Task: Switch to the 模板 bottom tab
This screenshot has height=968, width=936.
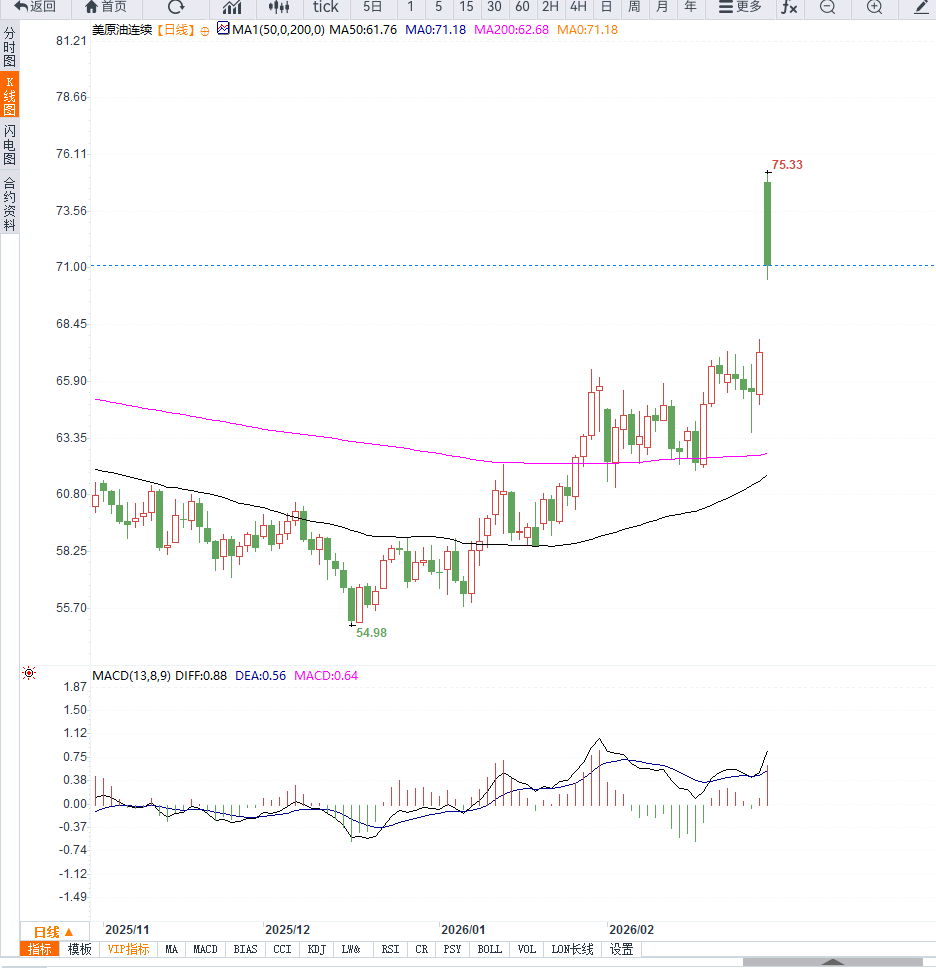Action: [79, 949]
